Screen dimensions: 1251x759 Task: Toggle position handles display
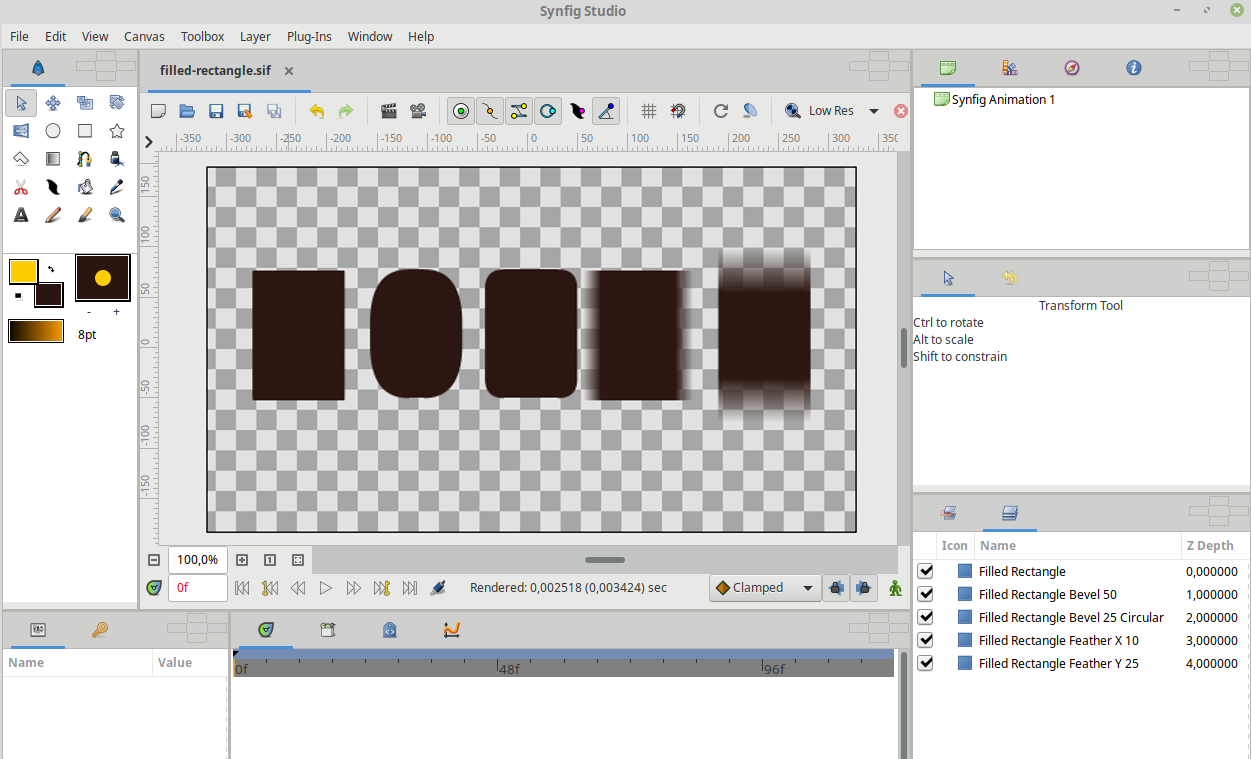click(461, 111)
